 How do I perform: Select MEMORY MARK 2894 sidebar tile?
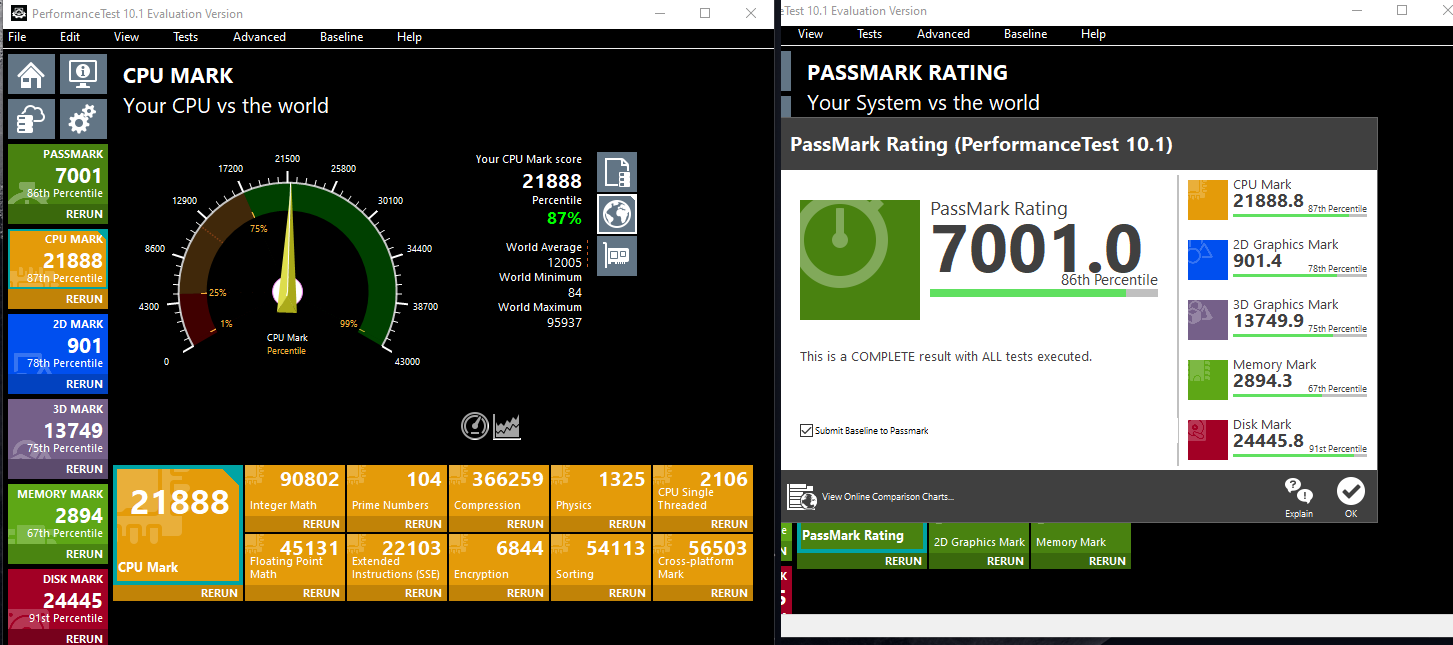point(58,515)
